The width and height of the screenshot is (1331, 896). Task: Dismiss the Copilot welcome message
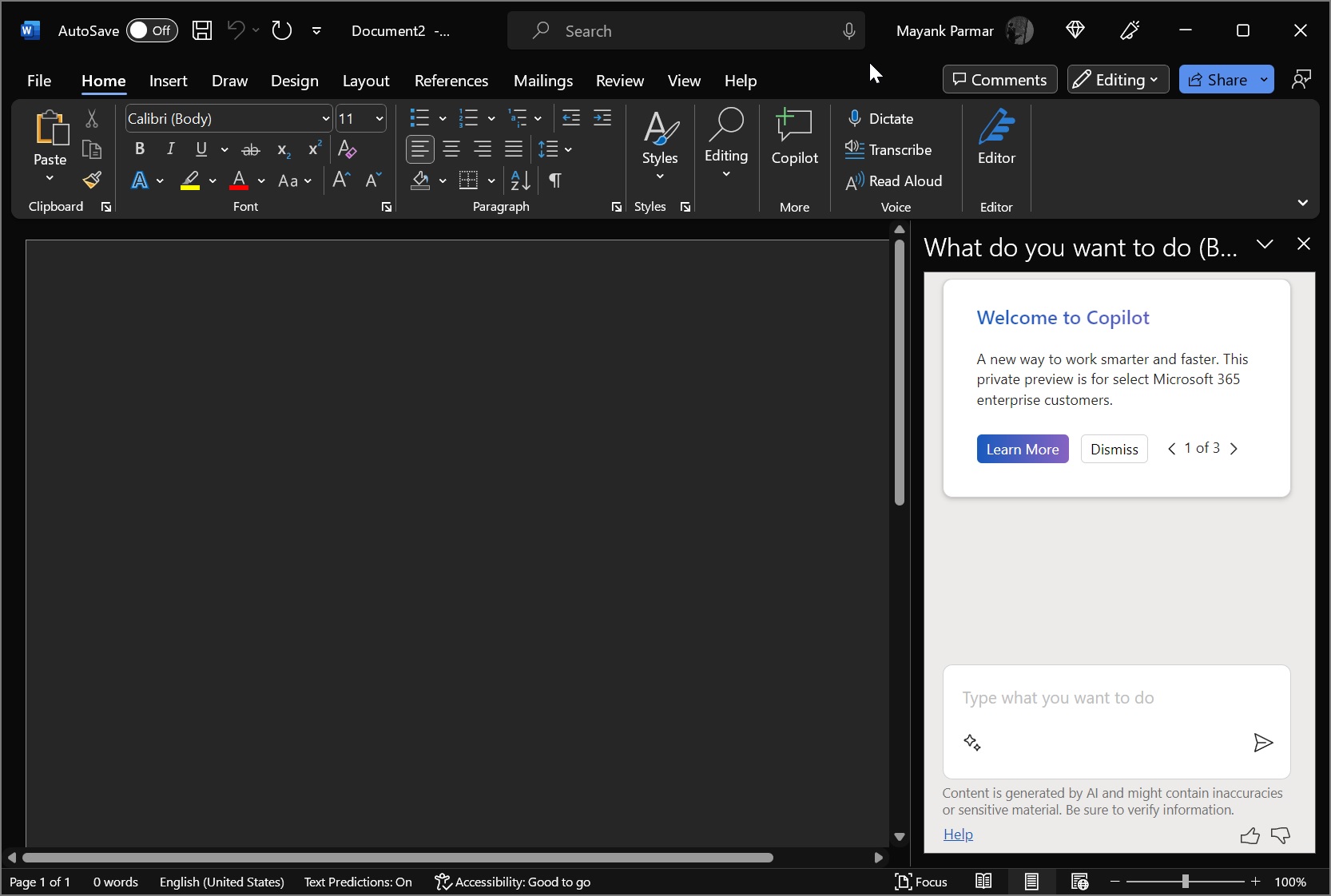coord(1114,449)
